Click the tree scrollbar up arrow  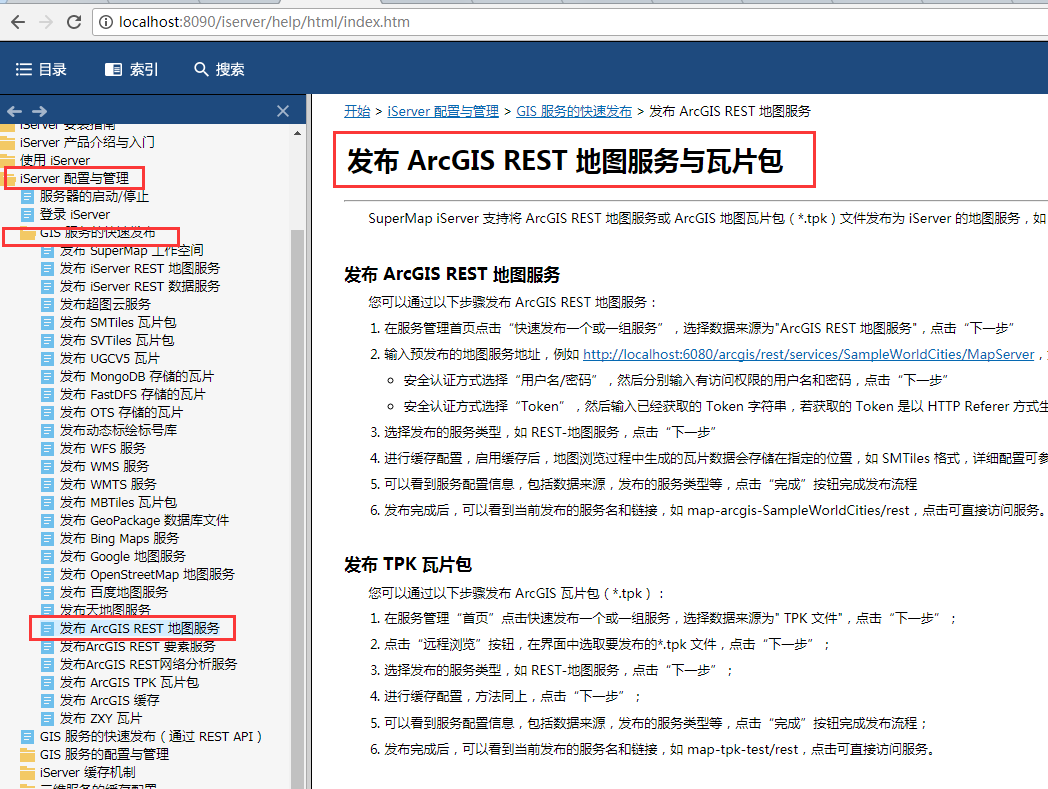(297, 134)
